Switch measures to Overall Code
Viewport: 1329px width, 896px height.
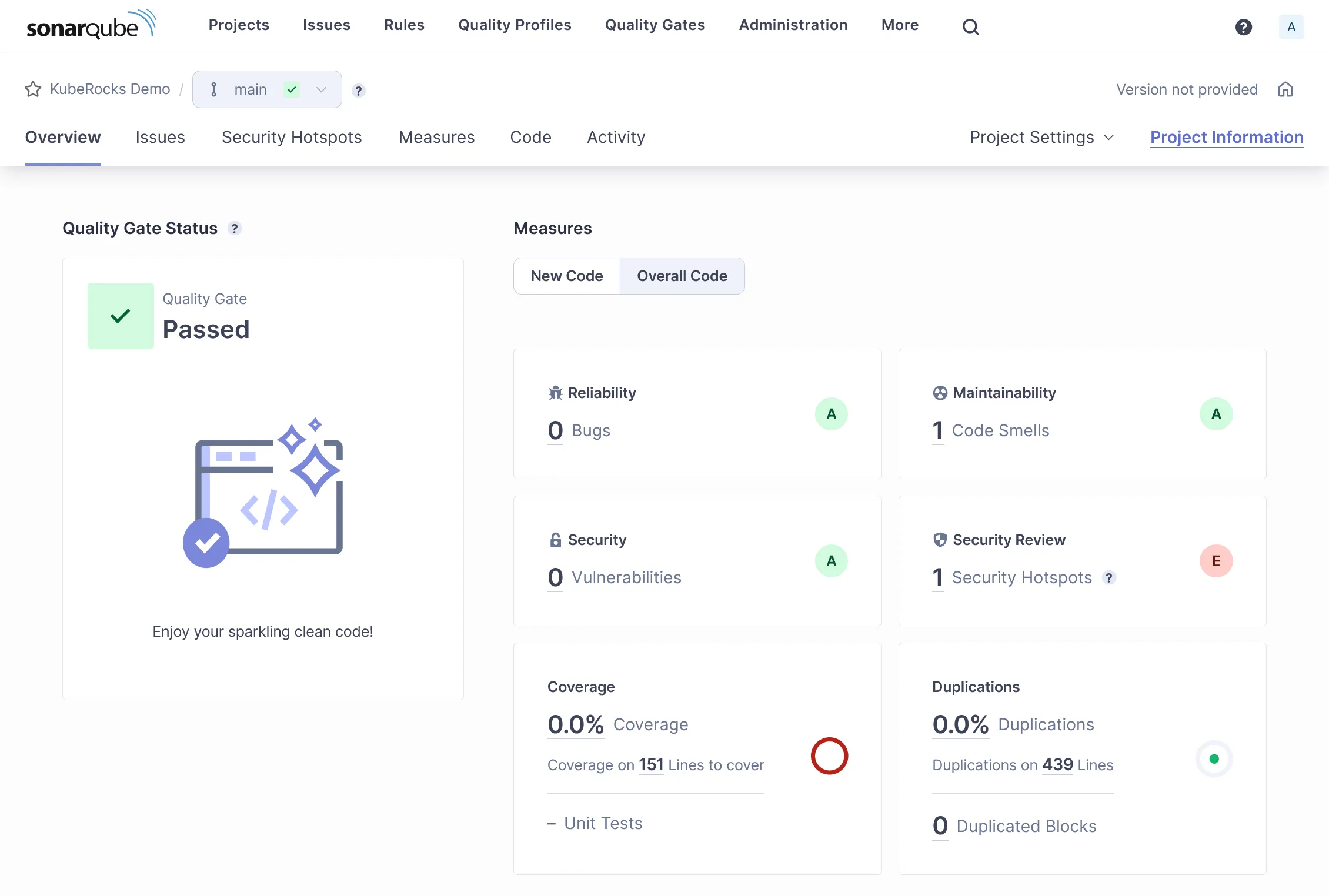(x=682, y=276)
